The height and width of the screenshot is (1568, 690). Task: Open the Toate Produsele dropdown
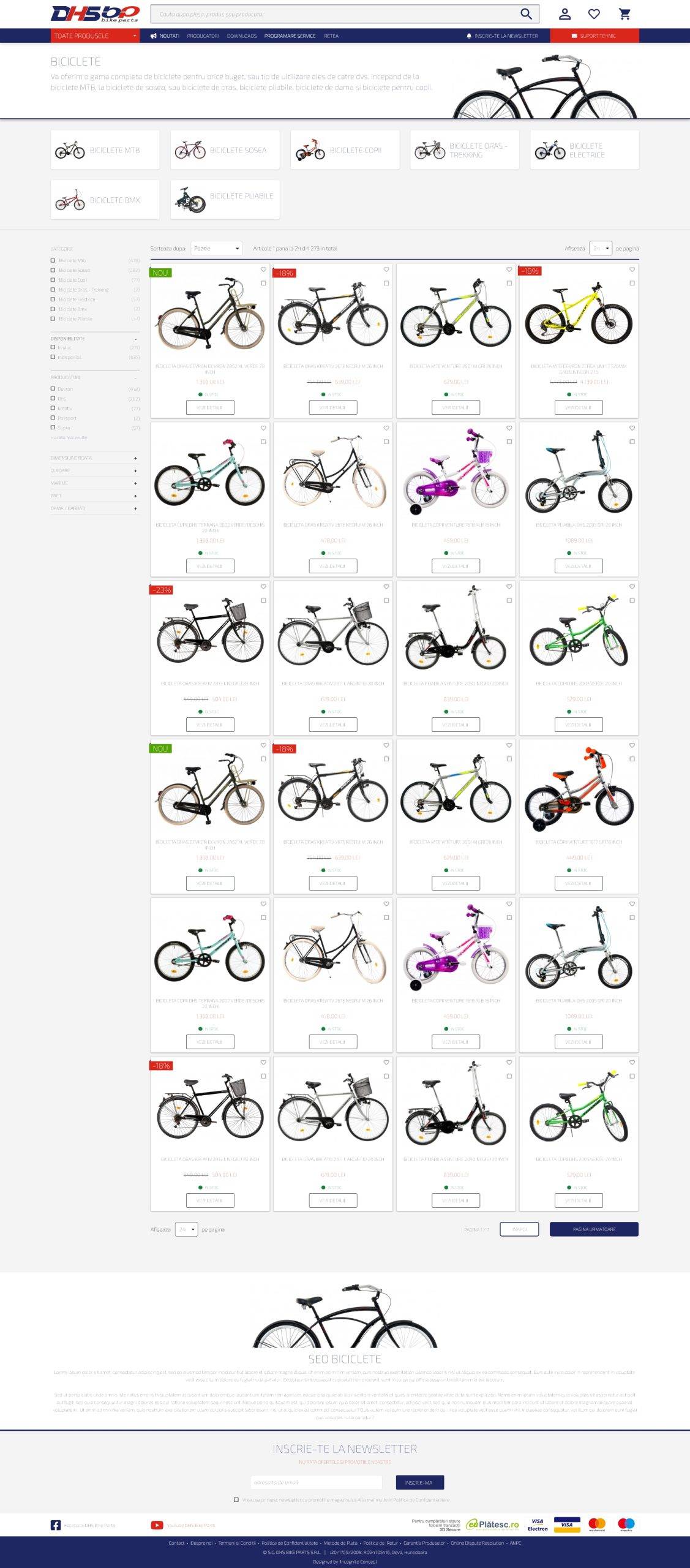click(95, 36)
